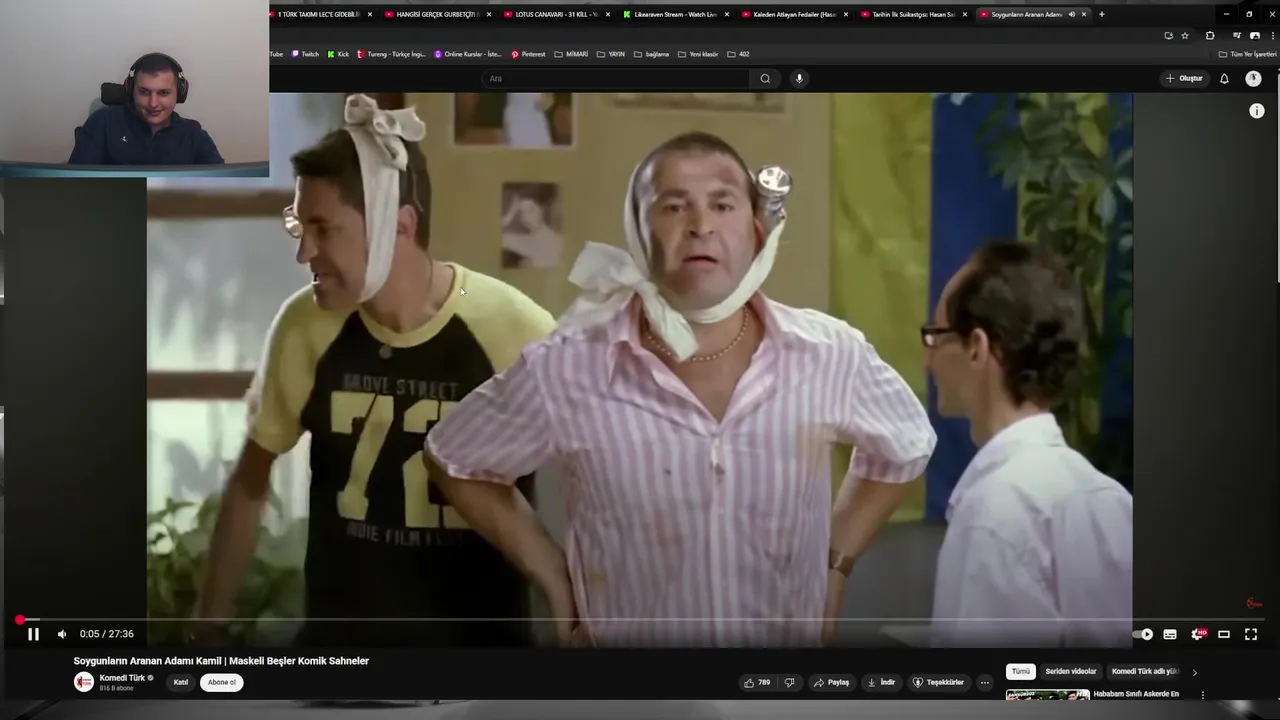
Task: Like the video with thumbs up
Action: pyautogui.click(x=757, y=682)
